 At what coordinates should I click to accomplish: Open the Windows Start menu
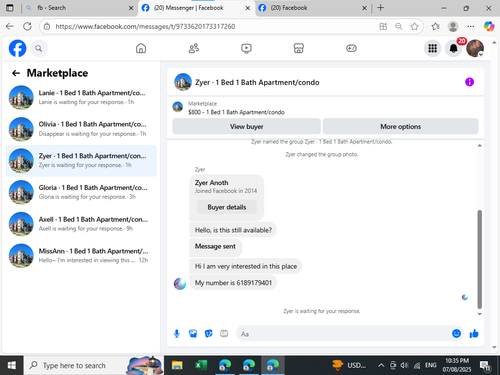pyautogui.click(x=11, y=366)
